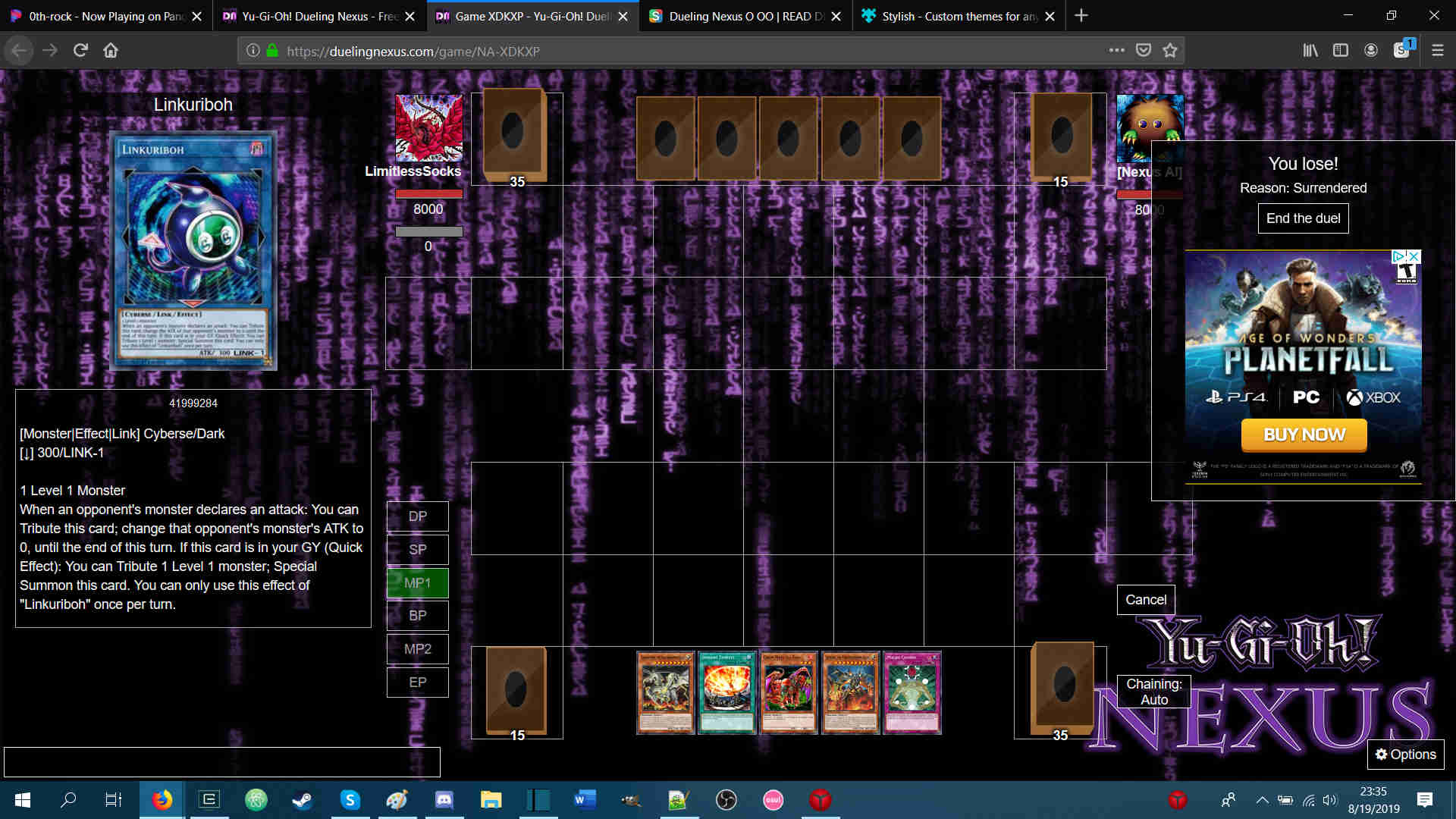Select the teal spell card in hand
Viewport: 1456px width, 819px height.
coord(726,692)
